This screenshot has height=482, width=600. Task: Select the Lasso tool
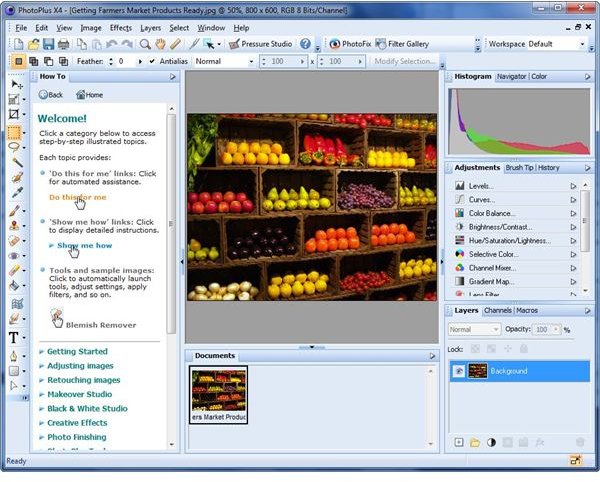(x=14, y=147)
